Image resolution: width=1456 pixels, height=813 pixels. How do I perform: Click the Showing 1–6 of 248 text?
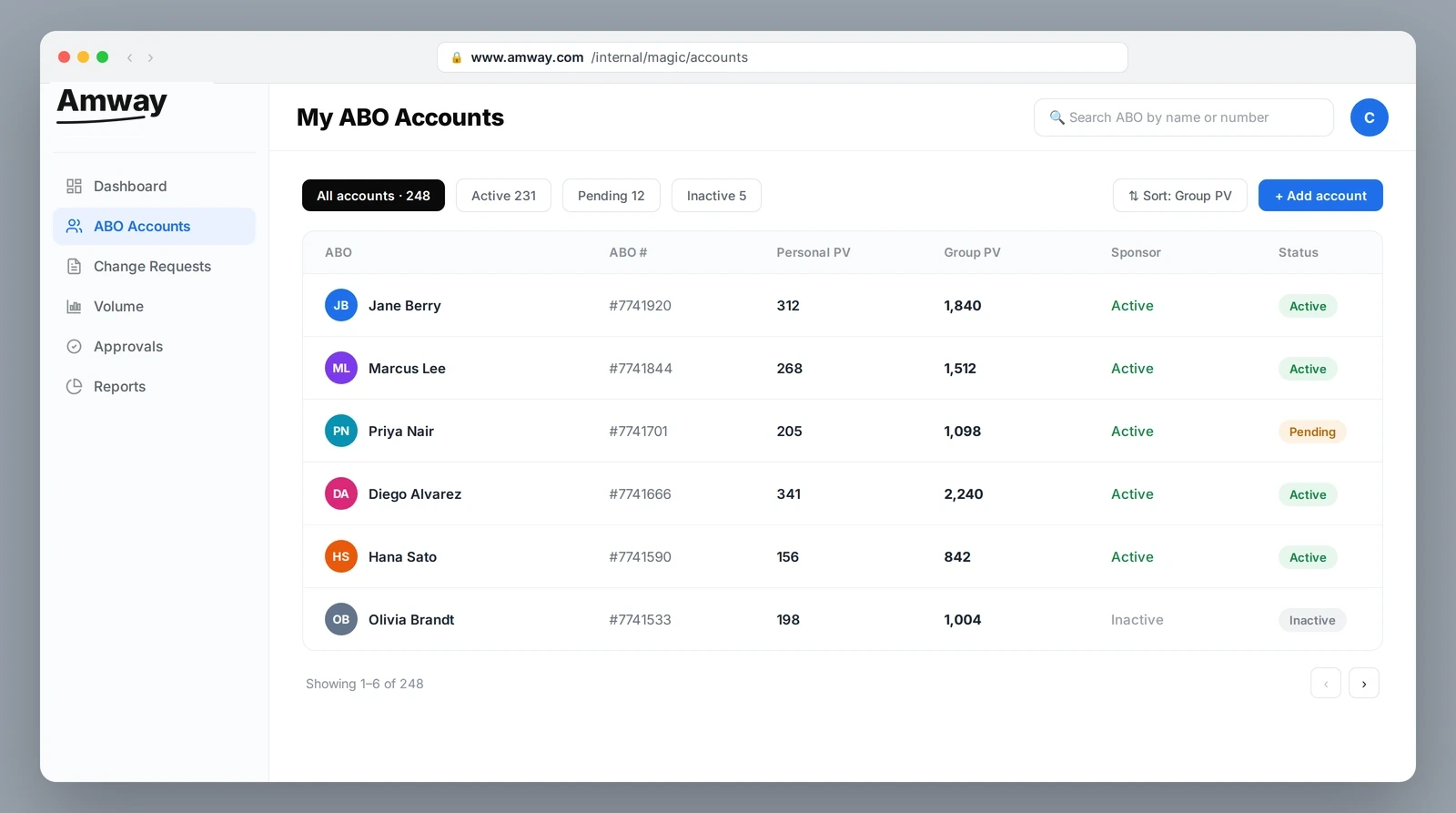pyautogui.click(x=365, y=684)
